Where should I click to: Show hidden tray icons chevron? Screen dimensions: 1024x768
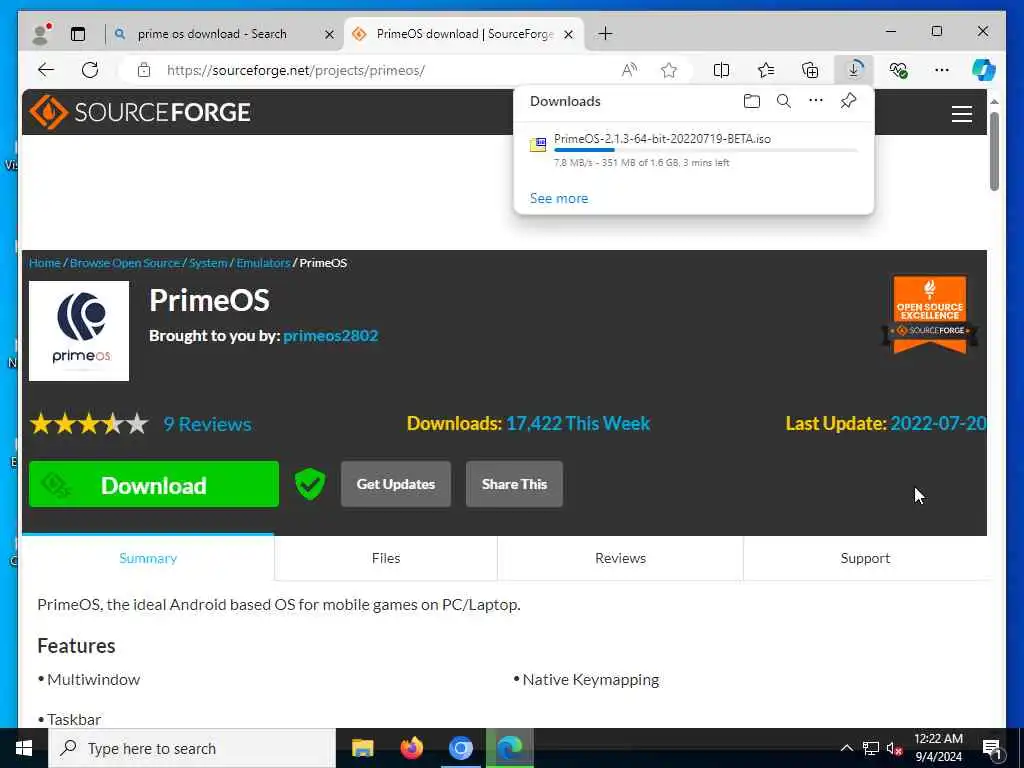click(x=846, y=748)
